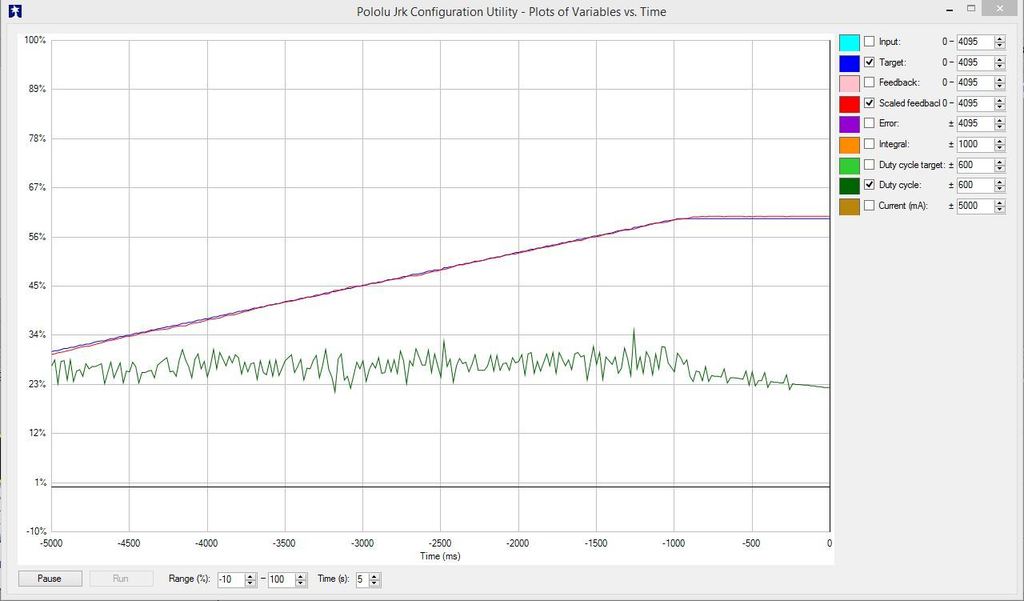Adjust the Range minimum spinner arrows
The height and width of the screenshot is (601, 1024).
tap(250, 579)
